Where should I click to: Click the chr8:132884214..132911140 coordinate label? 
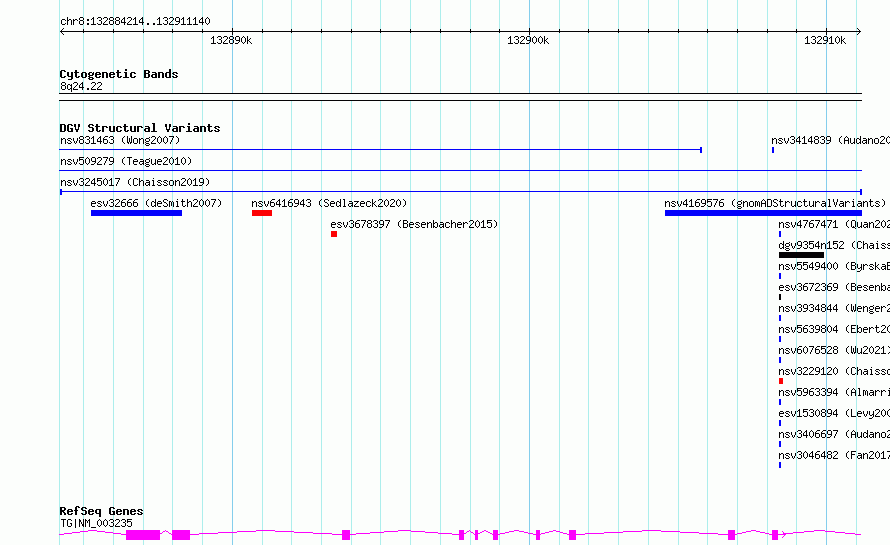point(135,21)
